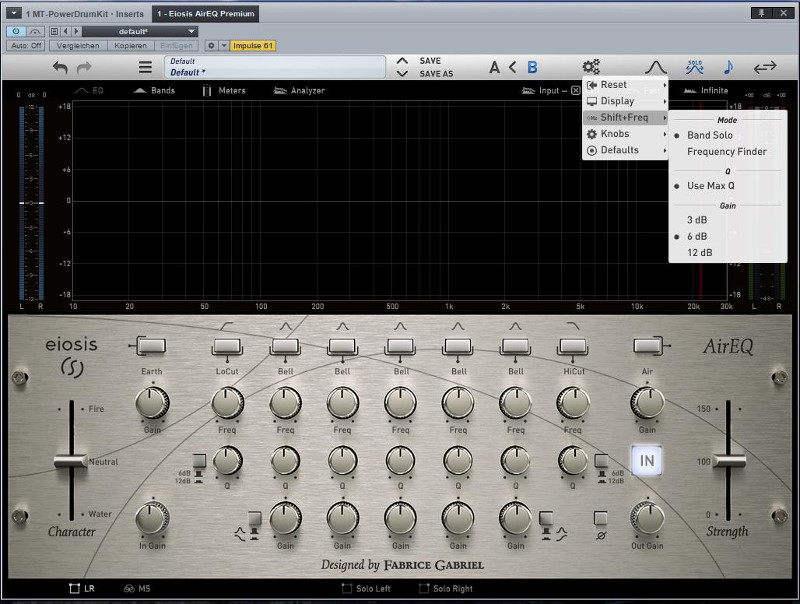Select the LR channel mode

pos(82,589)
